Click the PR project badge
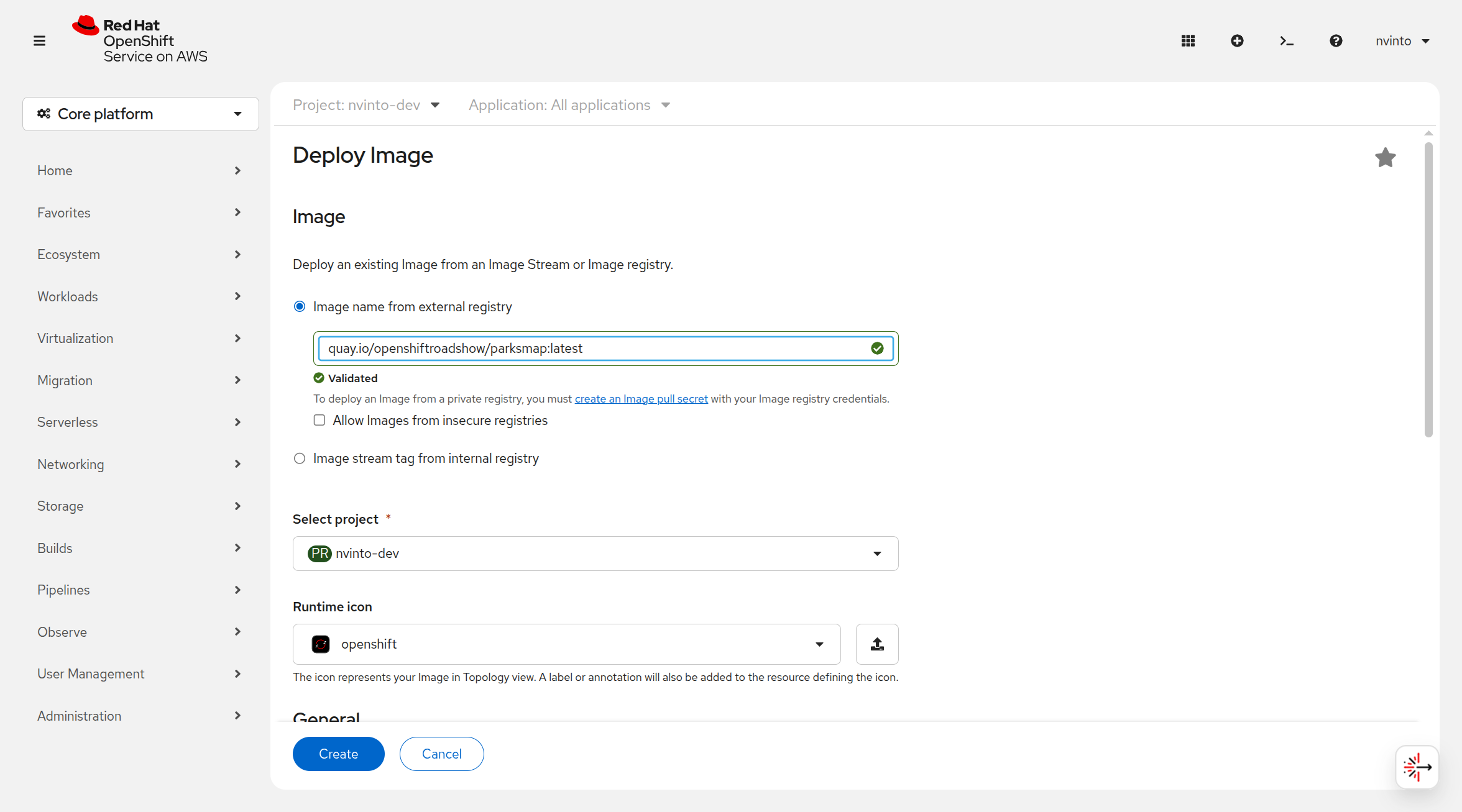Image resolution: width=1462 pixels, height=812 pixels. (320, 554)
